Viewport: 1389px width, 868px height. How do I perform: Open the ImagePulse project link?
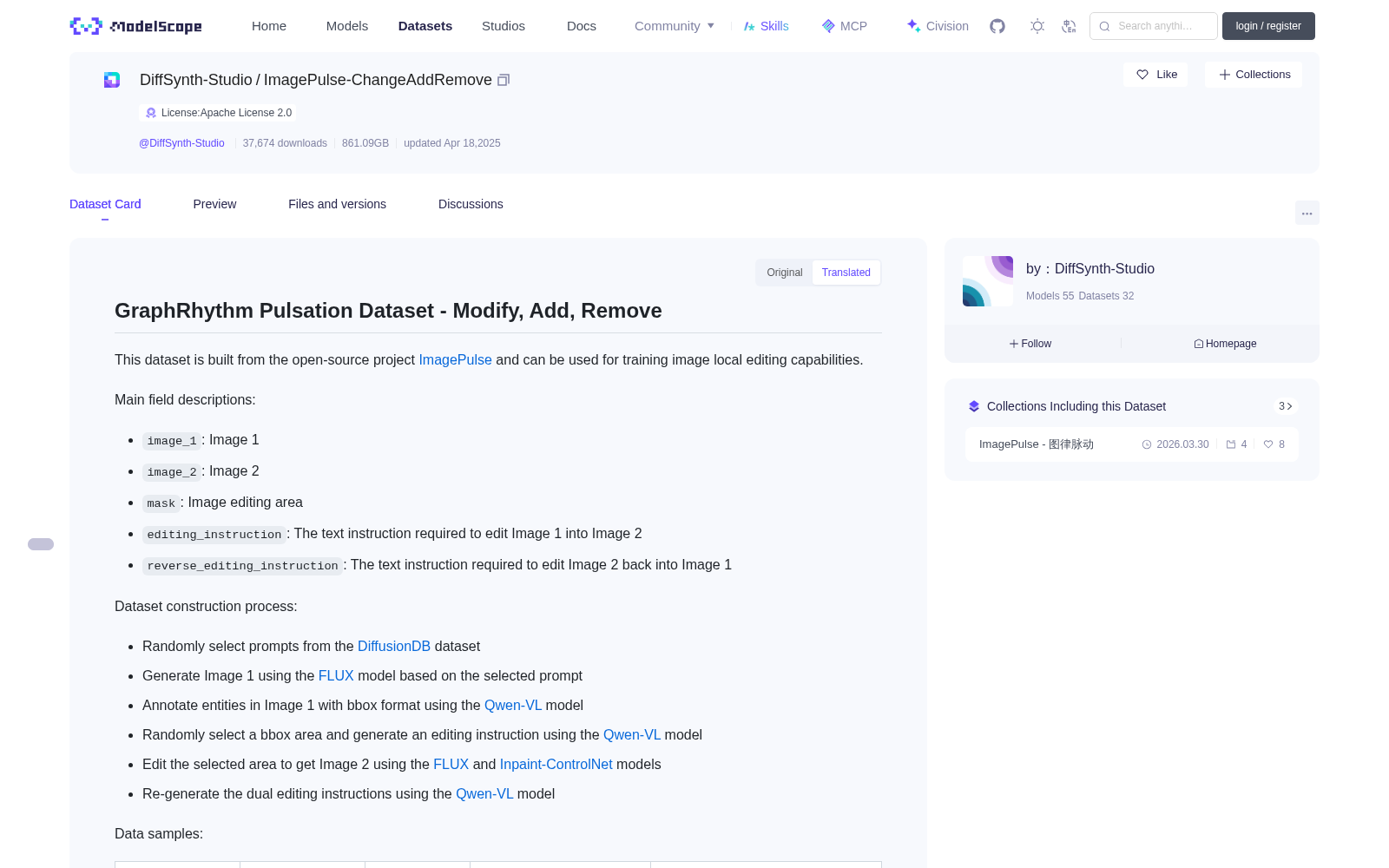pos(455,359)
